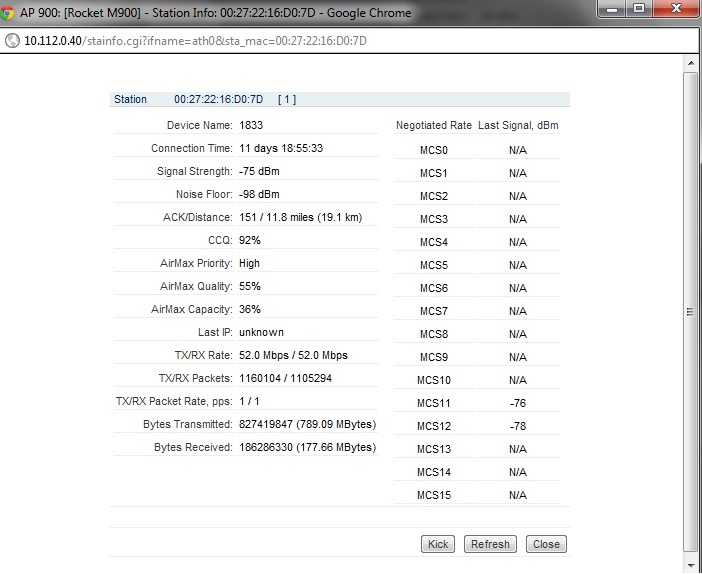Screen dimensions: 702x574
Task: Click the MCS13 rate row
Action: coord(477,449)
